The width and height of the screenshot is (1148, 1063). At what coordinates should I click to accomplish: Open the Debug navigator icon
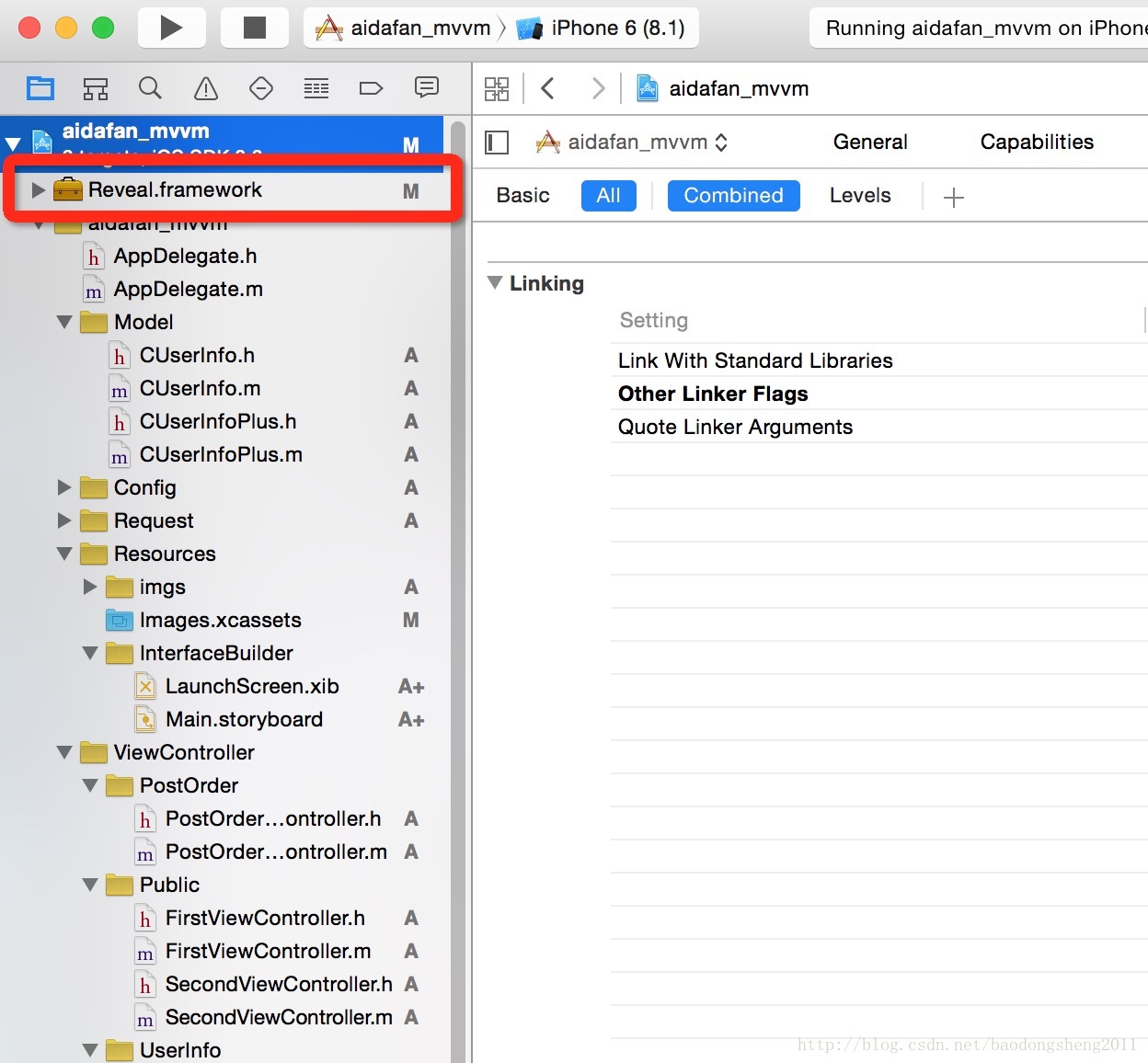(x=316, y=88)
